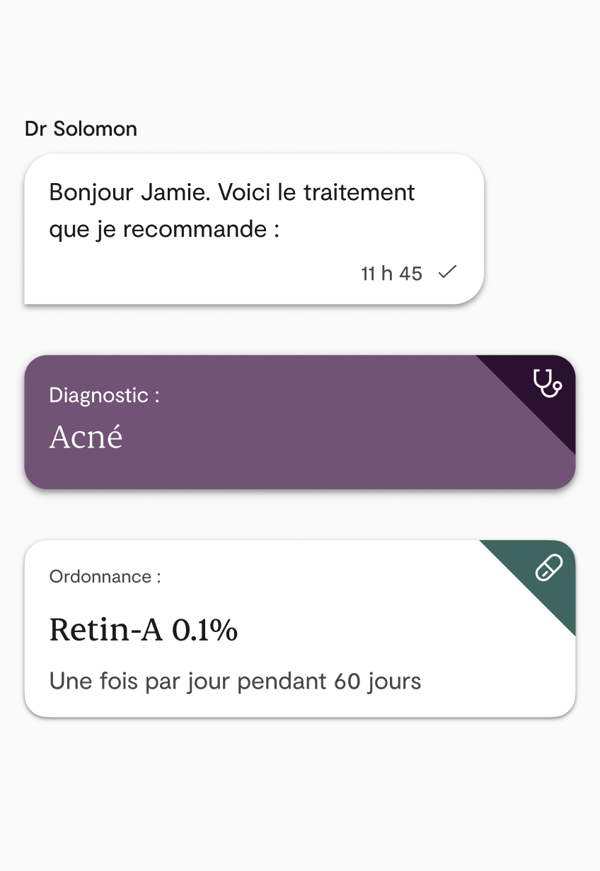
Task: Click the "Acné" diagnosis text
Action: 86,437
